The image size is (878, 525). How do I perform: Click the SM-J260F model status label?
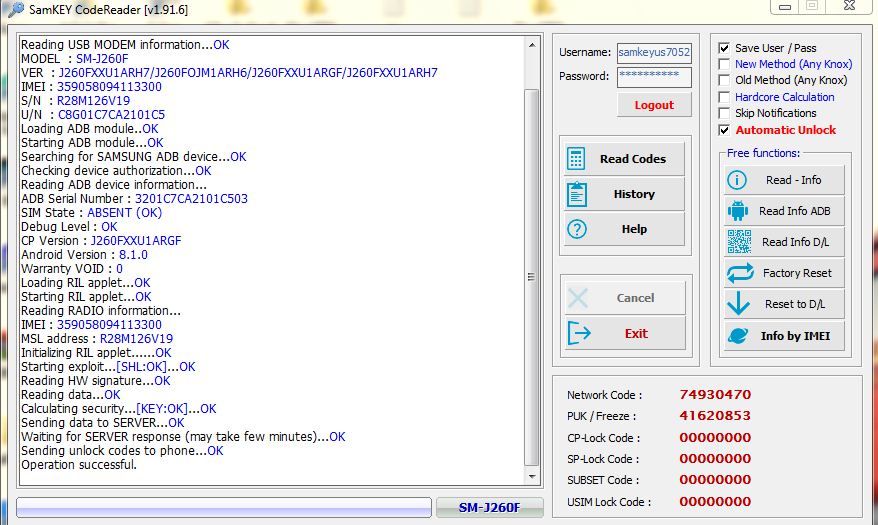pos(489,508)
